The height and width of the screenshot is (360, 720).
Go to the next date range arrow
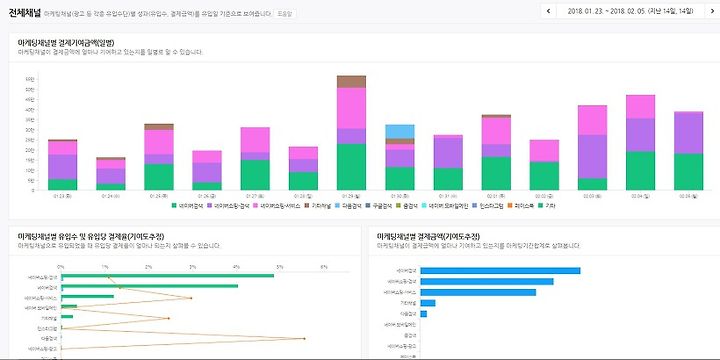click(712, 11)
